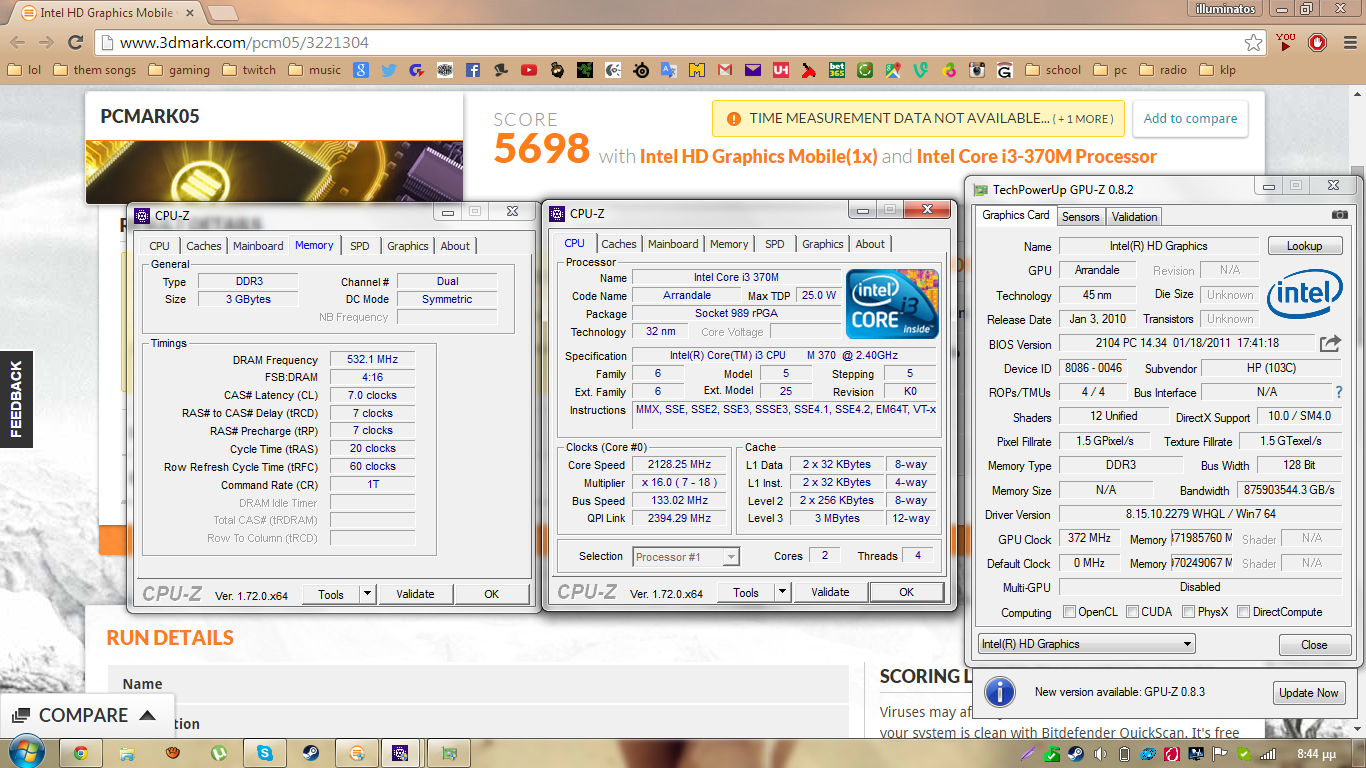Open the Gmail bookmark icon
The image size is (1366, 768).
pos(725,70)
